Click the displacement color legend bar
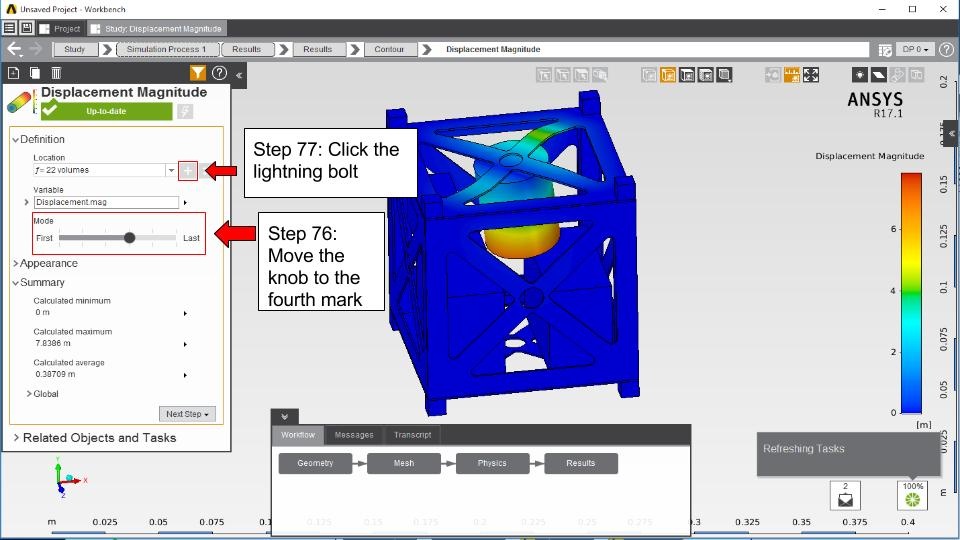This screenshot has width=960, height=540. (x=911, y=293)
